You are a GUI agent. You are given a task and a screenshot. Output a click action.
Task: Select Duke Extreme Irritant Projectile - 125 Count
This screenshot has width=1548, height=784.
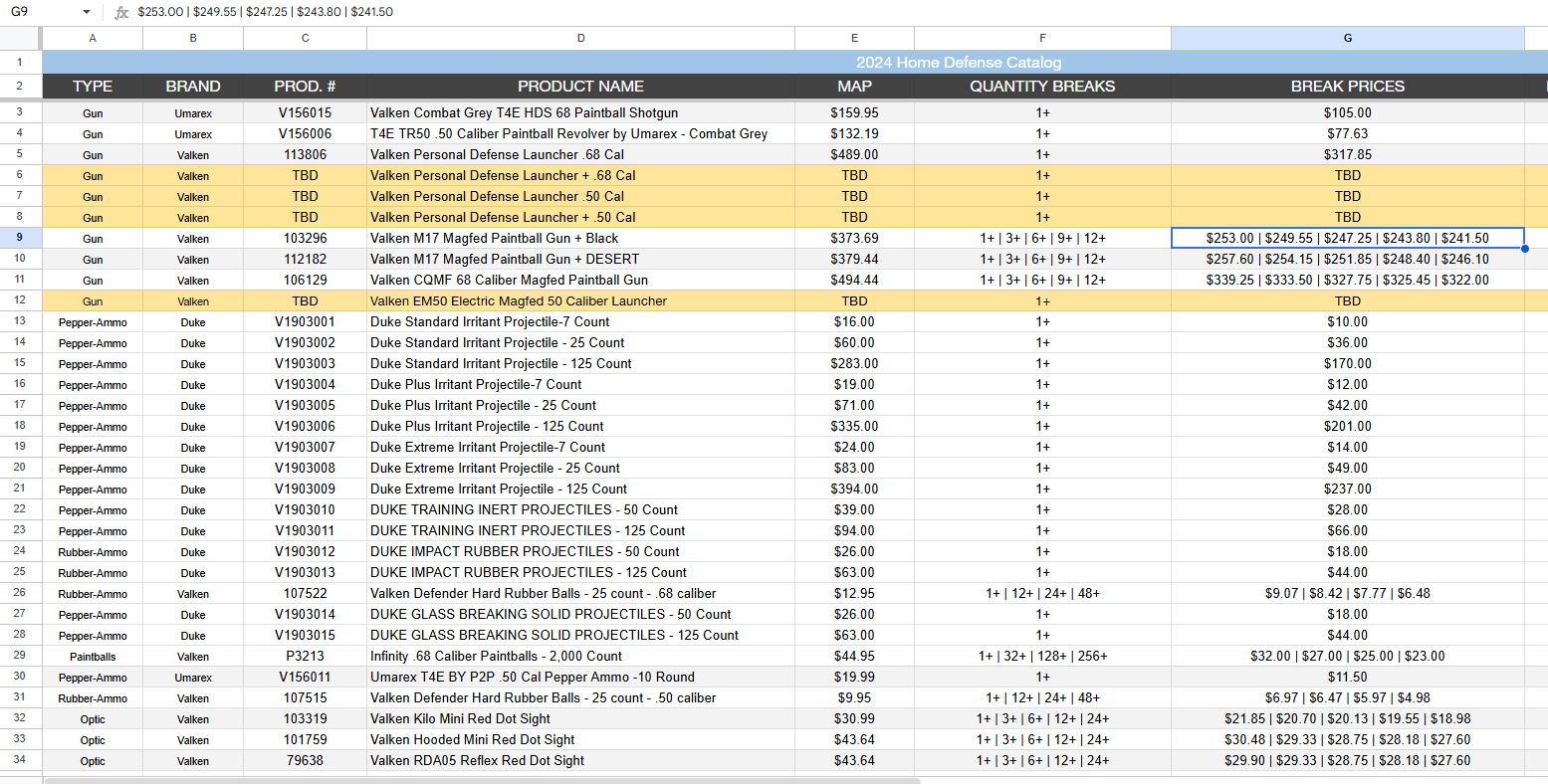[x=580, y=489]
